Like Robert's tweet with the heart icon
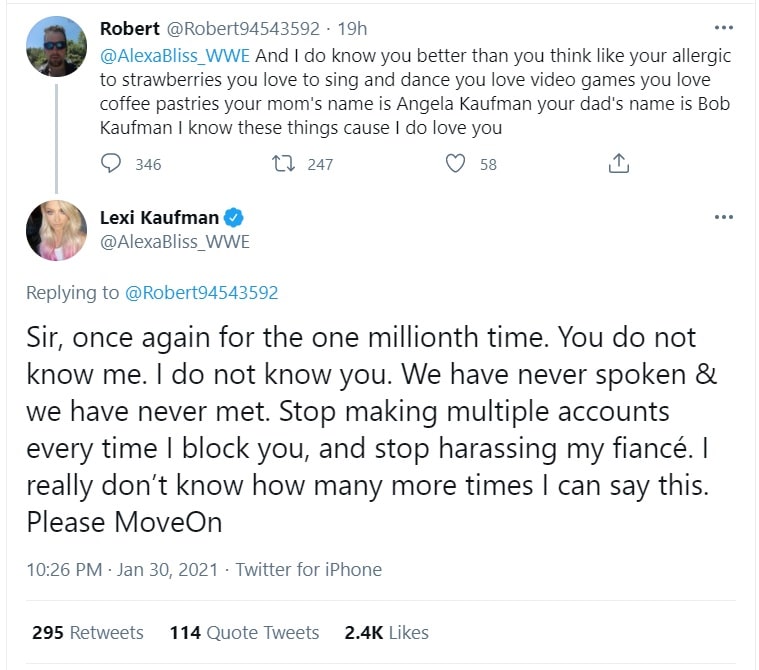This screenshot has width=759, height=670. 455,164
